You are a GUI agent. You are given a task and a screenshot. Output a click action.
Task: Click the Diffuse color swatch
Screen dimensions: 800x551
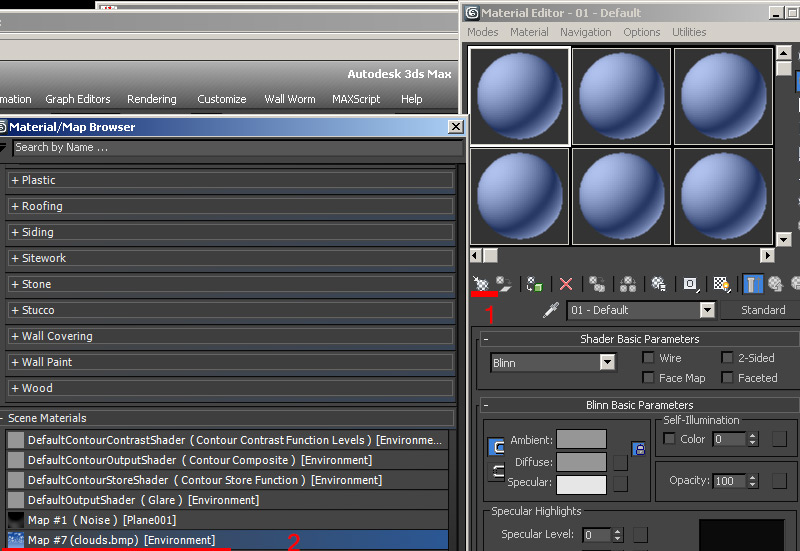[581, 462]
